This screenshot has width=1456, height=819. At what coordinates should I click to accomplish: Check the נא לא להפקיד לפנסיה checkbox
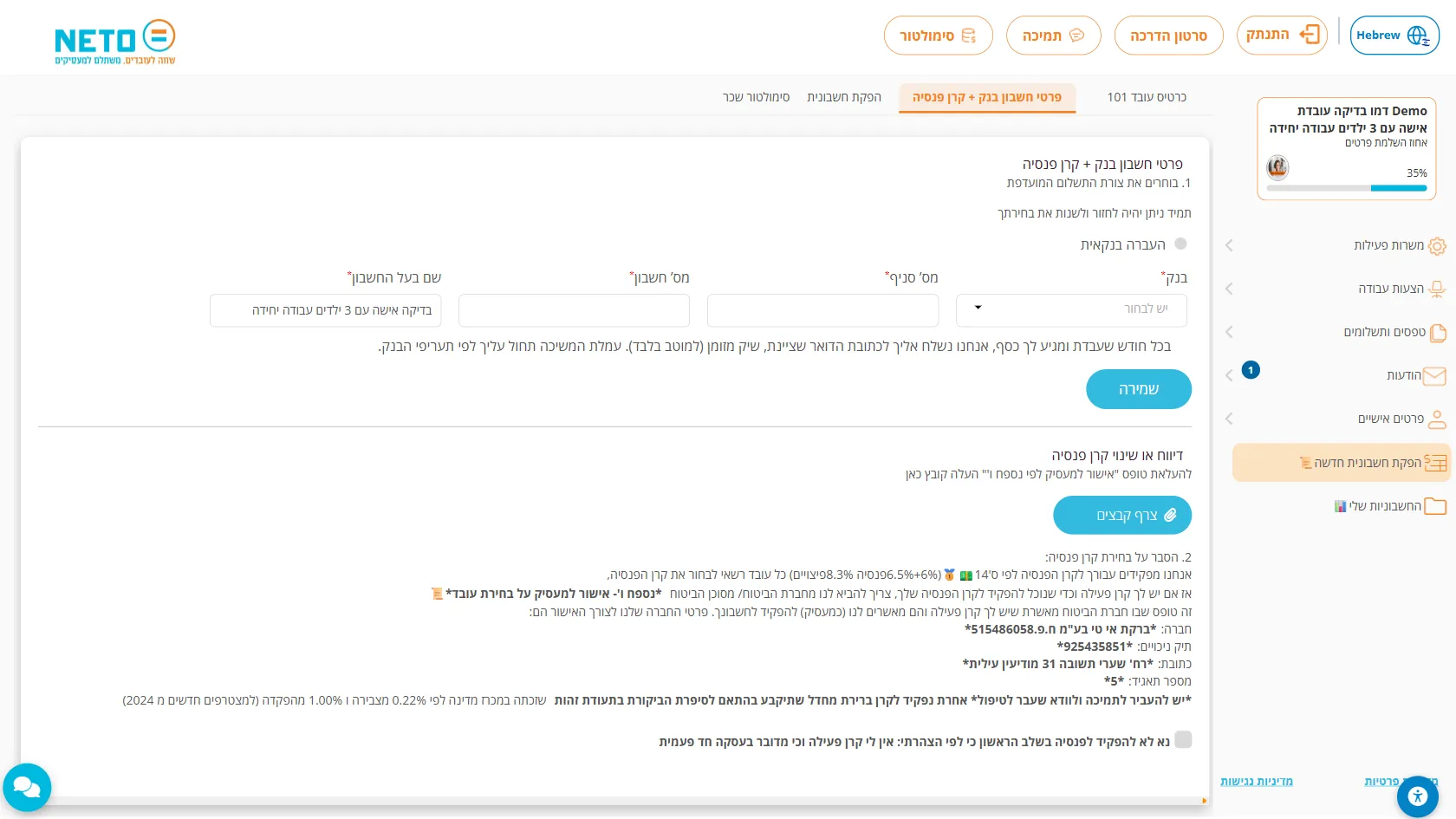(1183, 739)
